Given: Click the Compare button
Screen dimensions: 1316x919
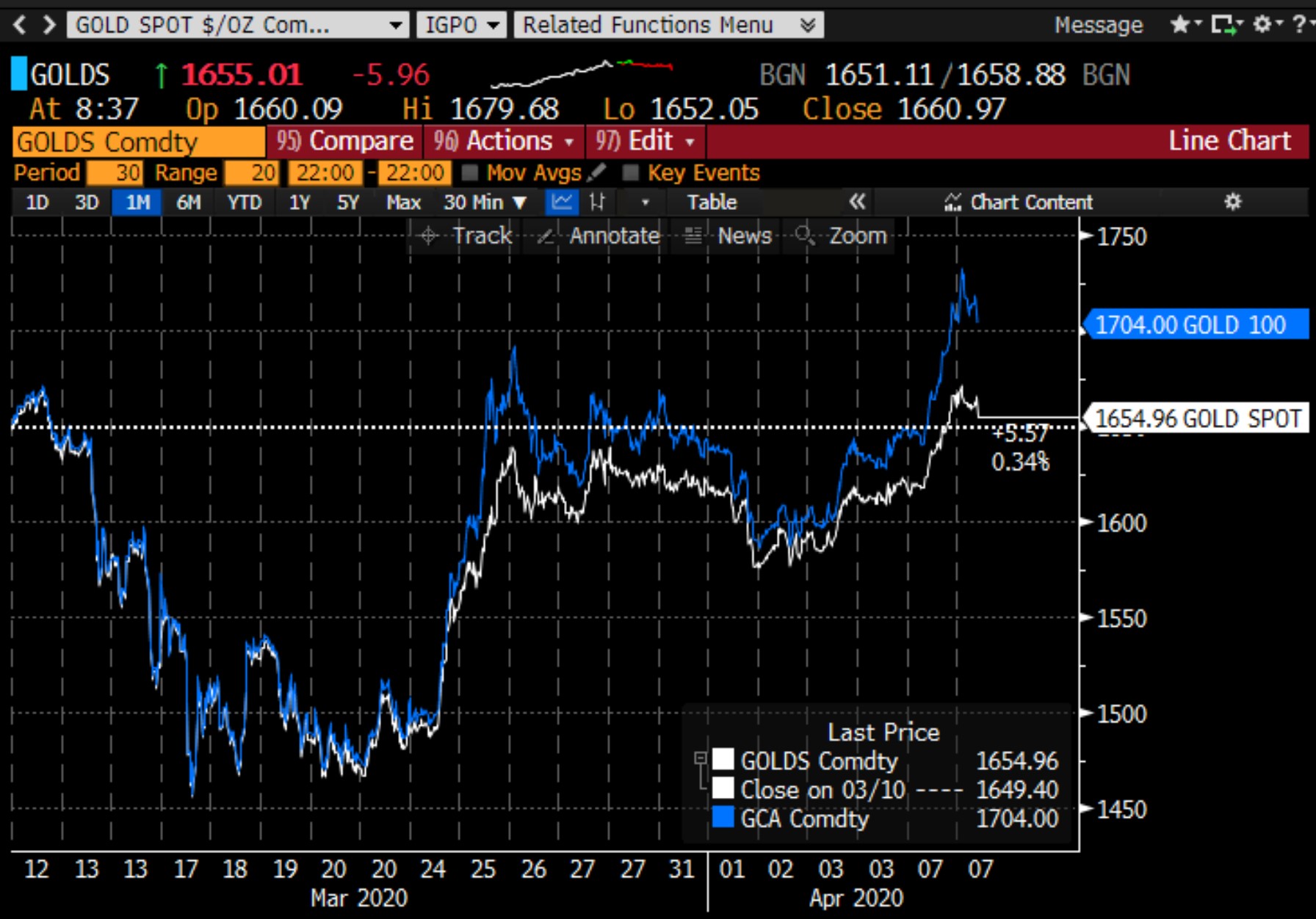Looking at the screenshot, I should (x=345, y=141).
